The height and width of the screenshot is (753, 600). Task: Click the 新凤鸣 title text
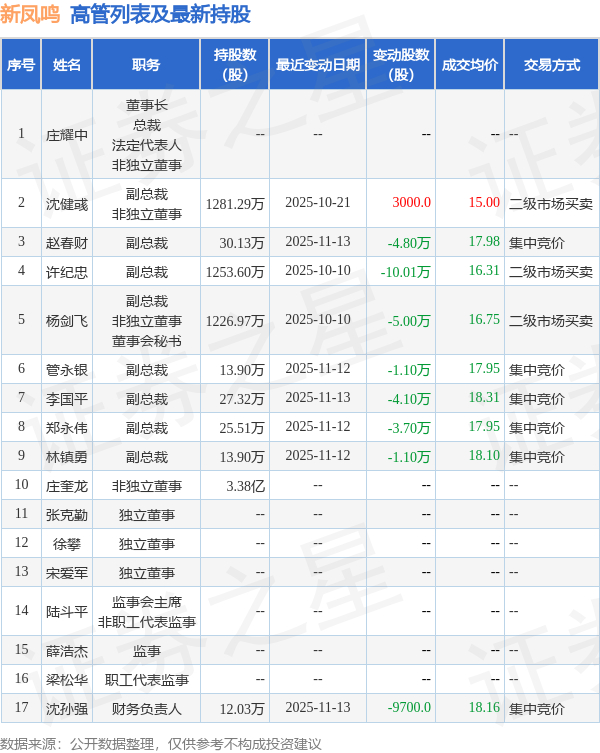(30, 14)
